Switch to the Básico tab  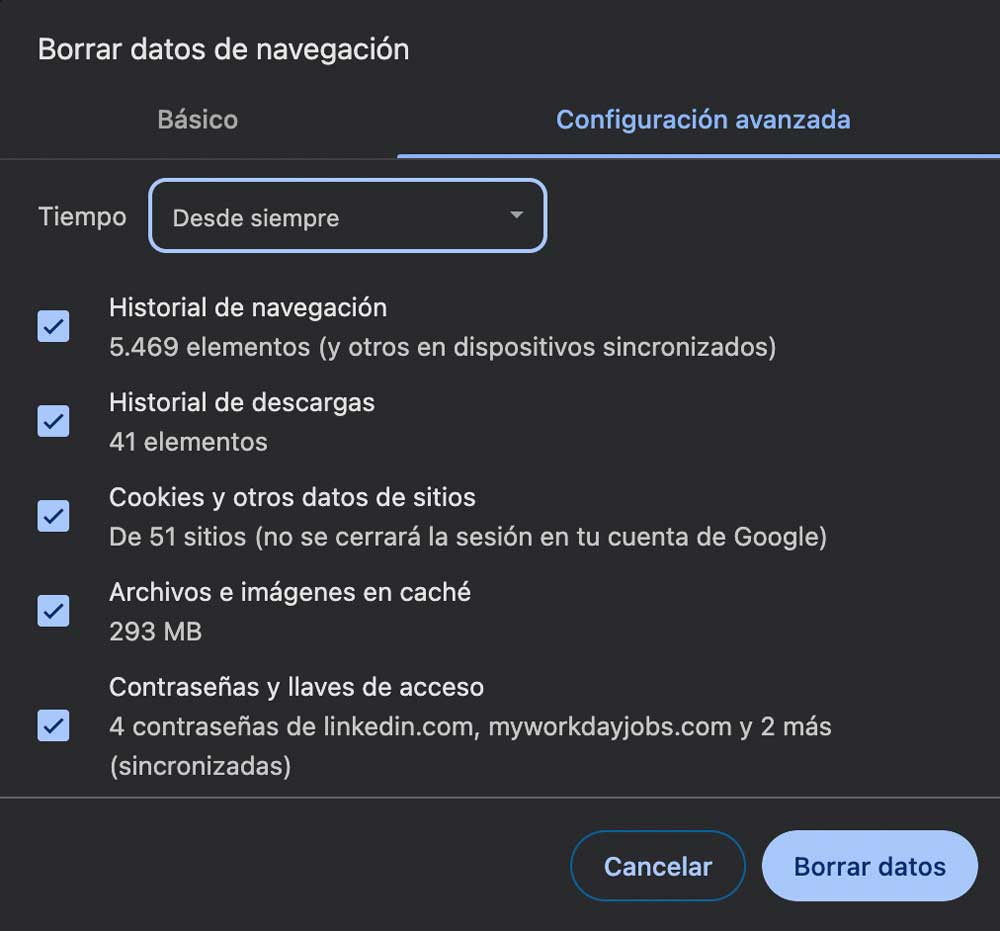pyautogui.click(x=197, y=119)
